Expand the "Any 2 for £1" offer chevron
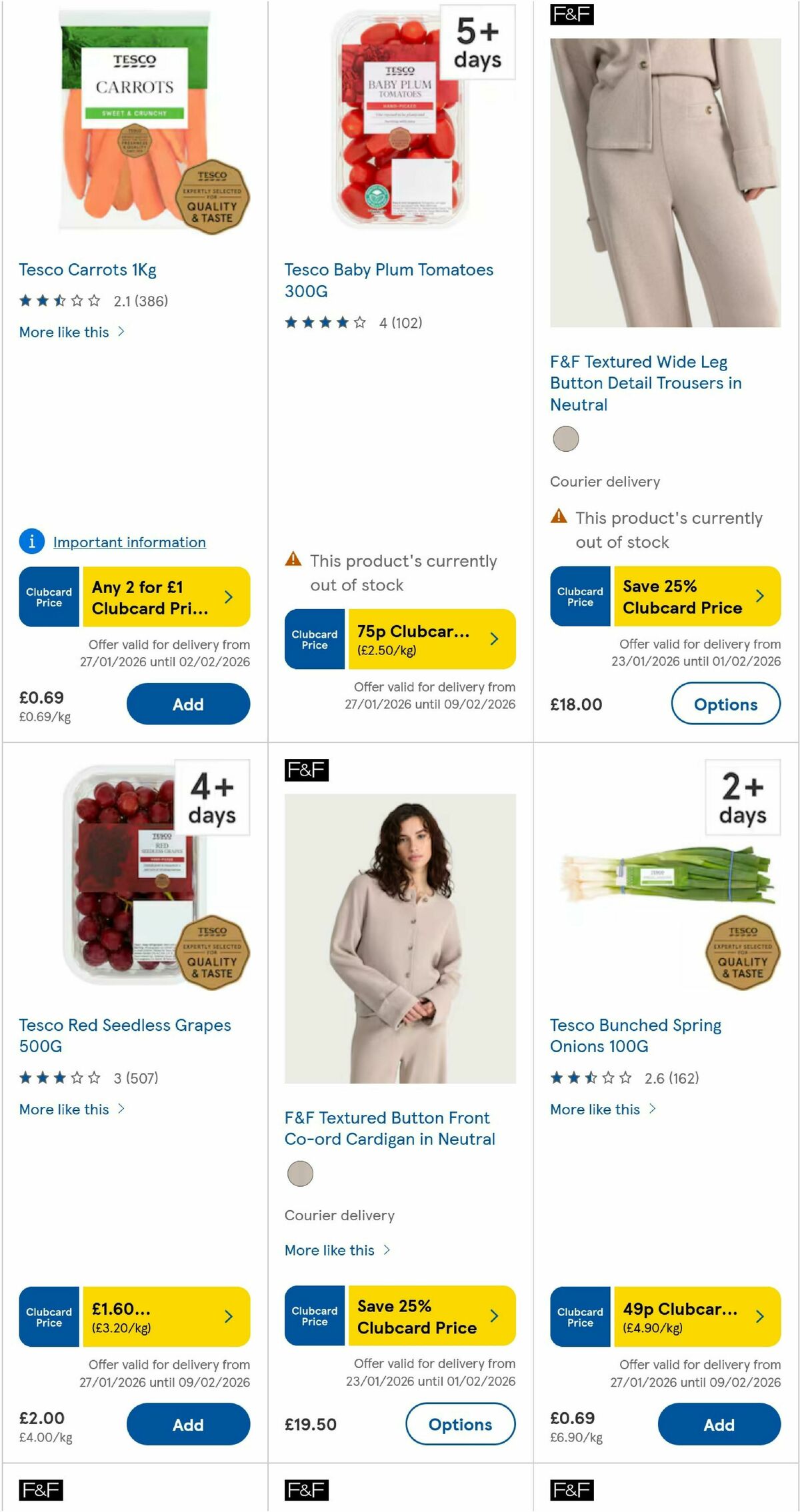The width and height of the screenshot is (800, 1512). click(x=228, y=596)
